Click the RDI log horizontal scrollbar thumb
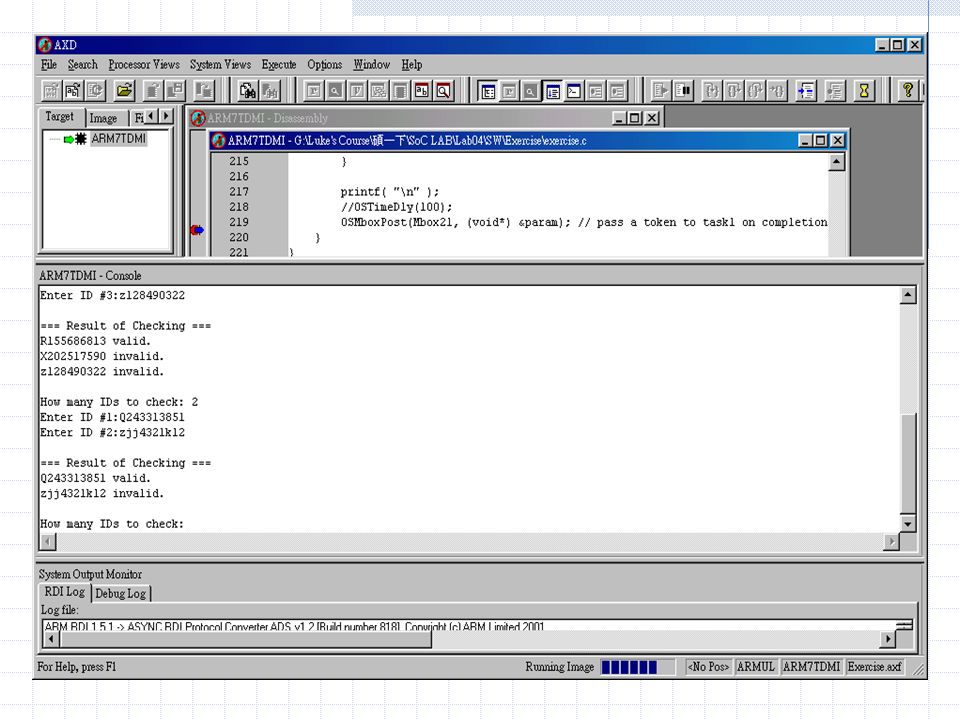Screen dimensions: 960x720 246,639
